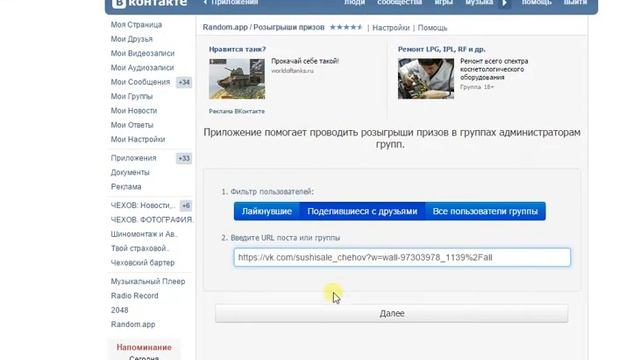The image size is (640, 360).
Task: Open Шиномонтаж и Ав.. group link
Action: point(144,234)
